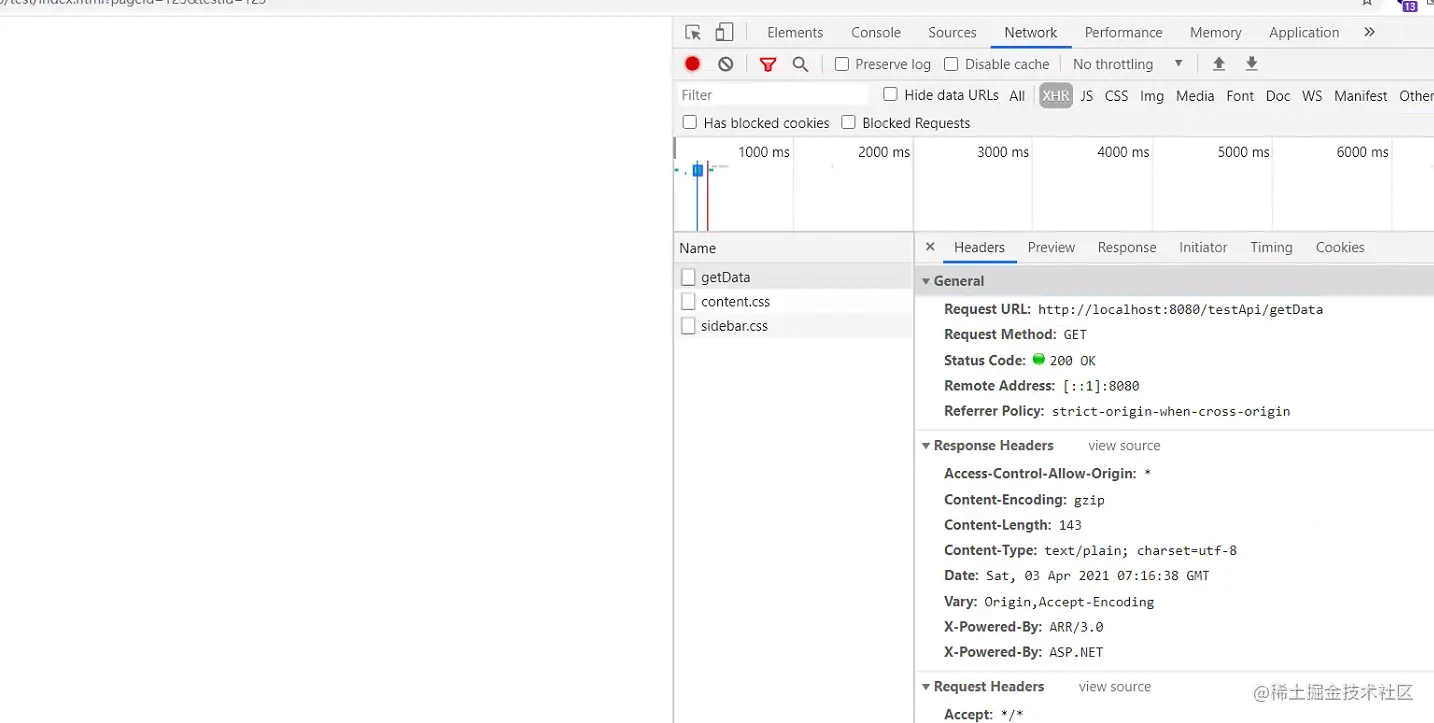
Task: Open the Sources tab
Action: coord(952,32)
